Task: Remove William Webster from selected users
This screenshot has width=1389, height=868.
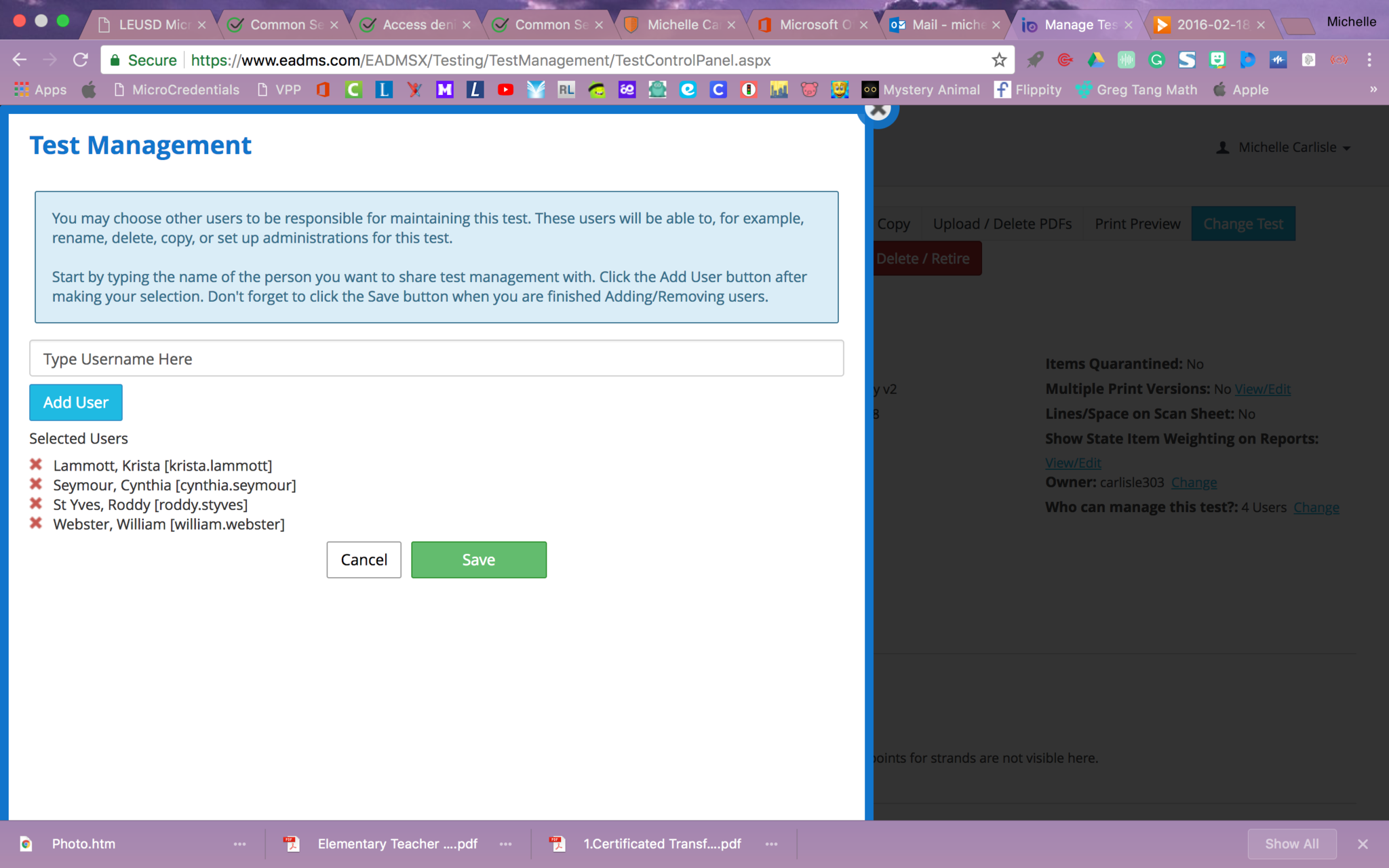Action: (x=36, y=524)
